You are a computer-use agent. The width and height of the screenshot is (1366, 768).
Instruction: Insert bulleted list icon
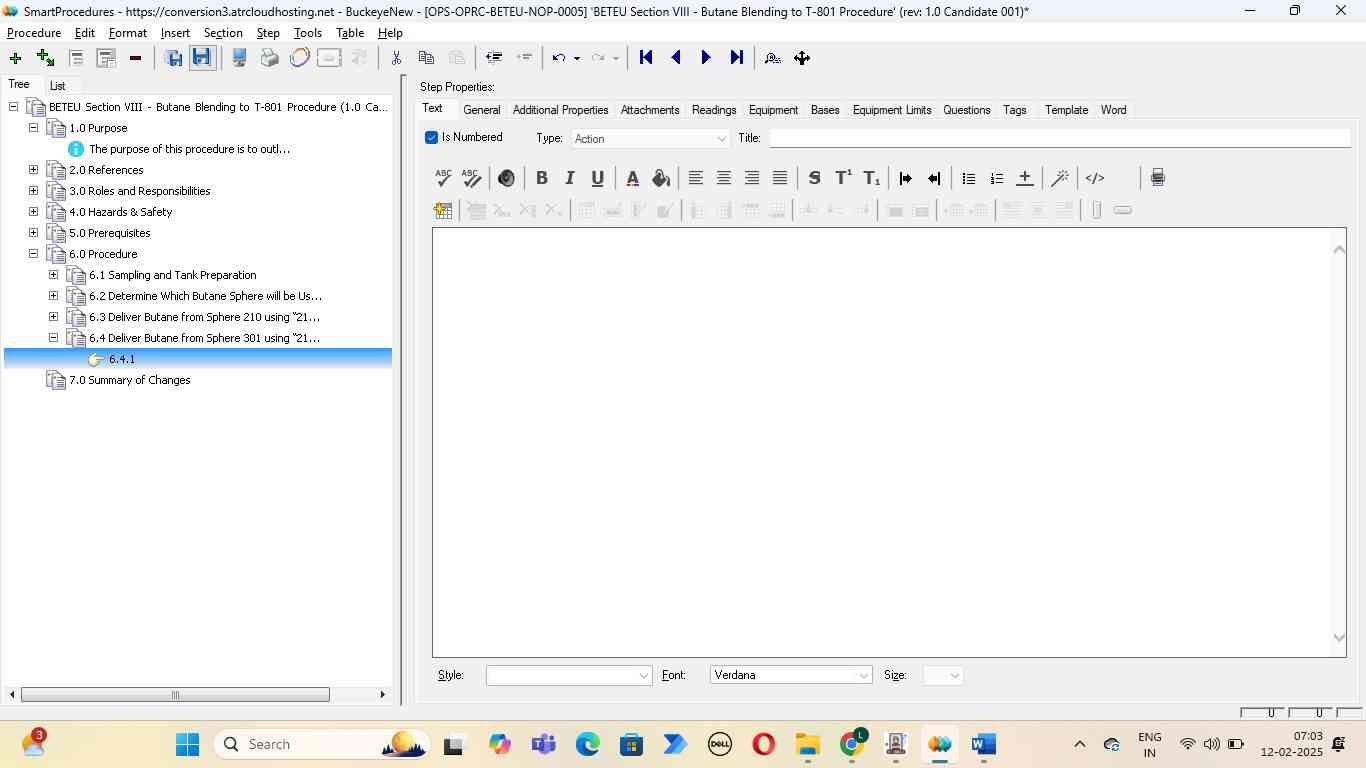click(968, 178)
